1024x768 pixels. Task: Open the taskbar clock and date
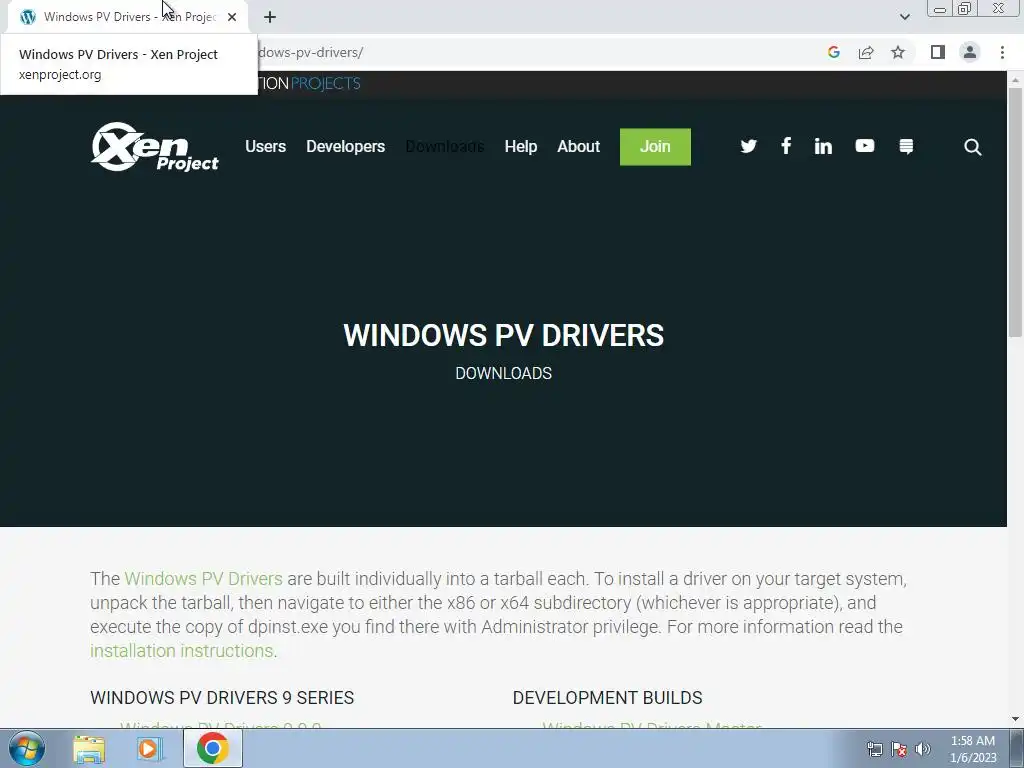pos(973,749)
